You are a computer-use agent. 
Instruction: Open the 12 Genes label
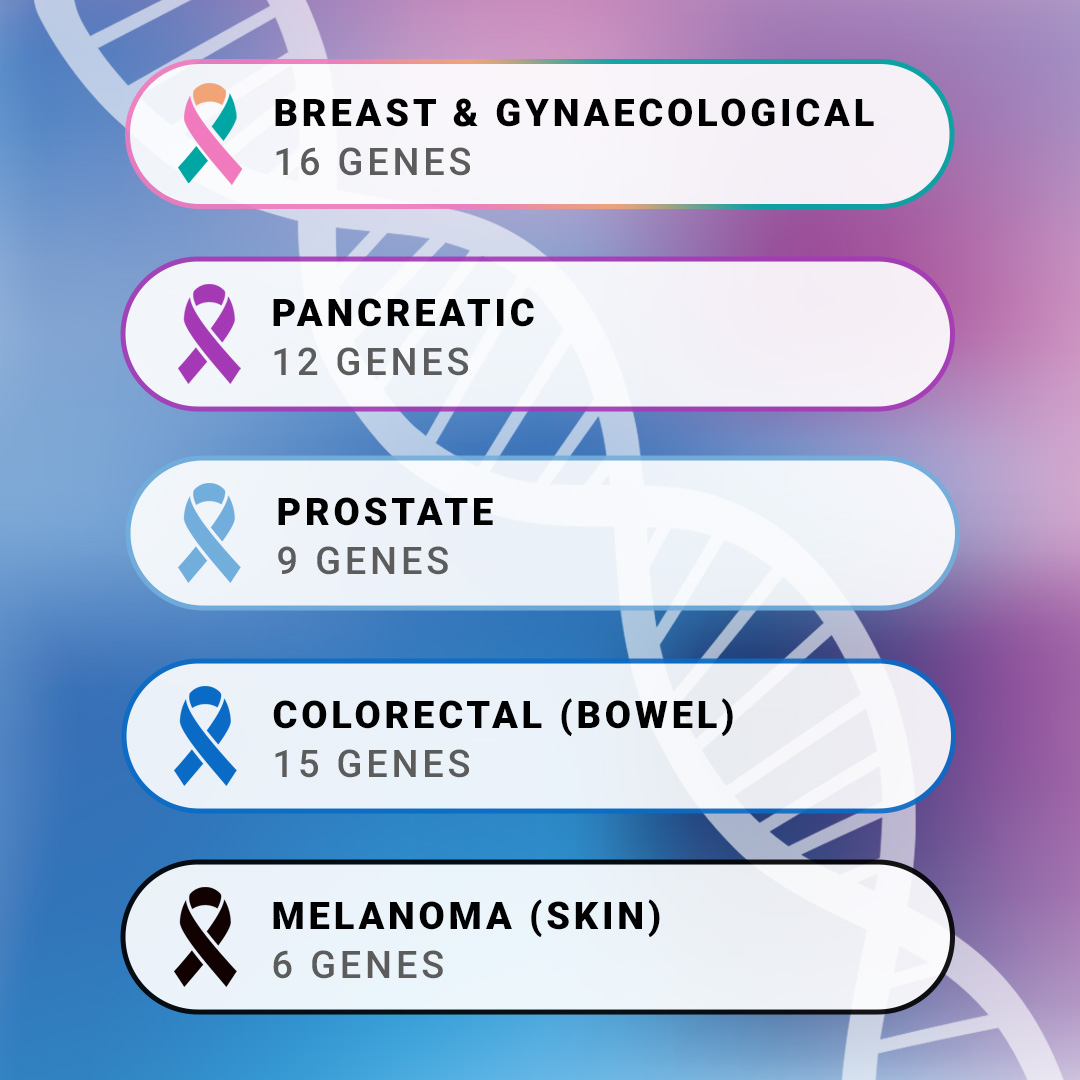pos(371,362)
